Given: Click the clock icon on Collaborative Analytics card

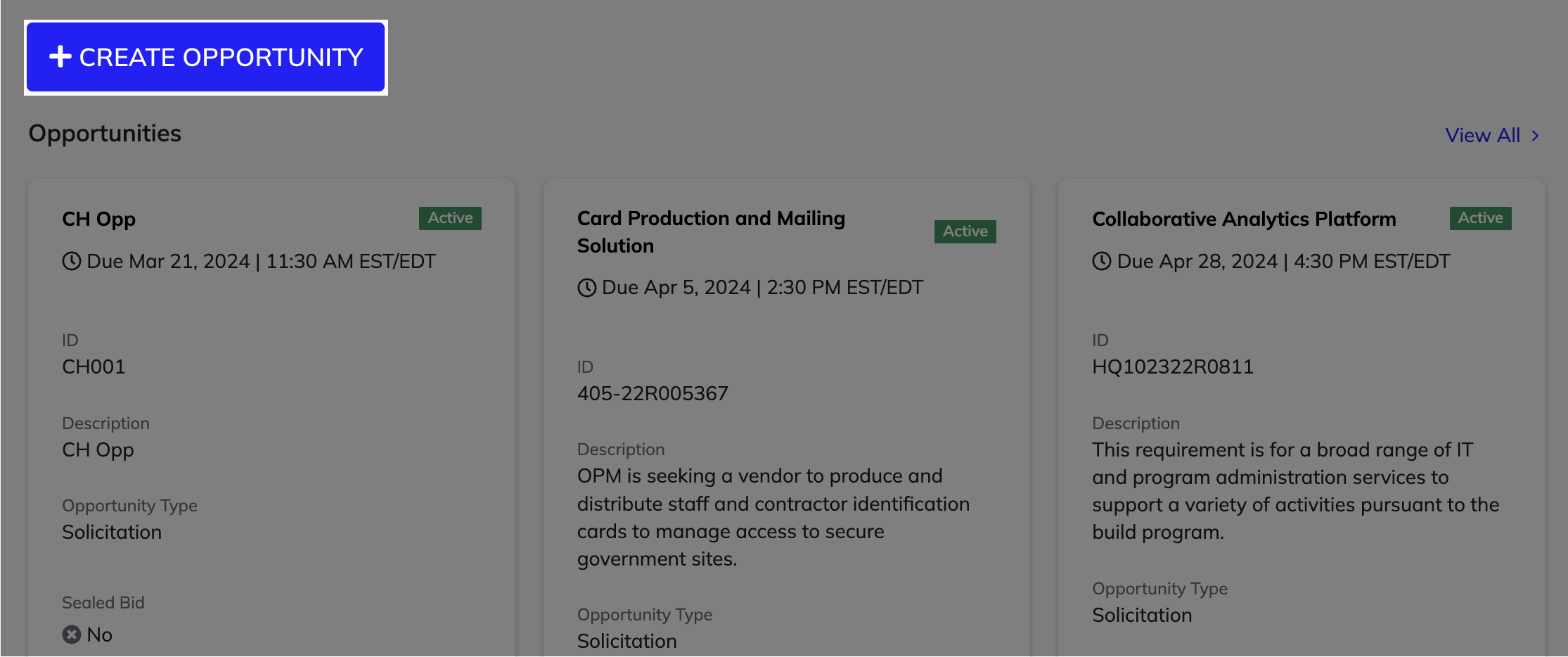Looking at the screenshot, I should pyautogui.click(x=1102, y=261).
